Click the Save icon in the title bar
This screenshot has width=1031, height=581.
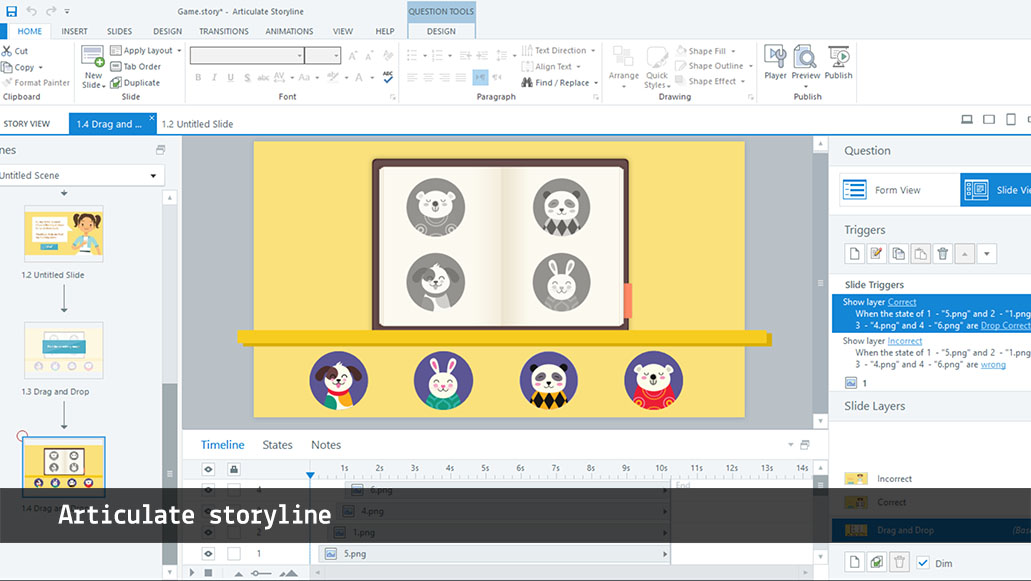point(12,11)
